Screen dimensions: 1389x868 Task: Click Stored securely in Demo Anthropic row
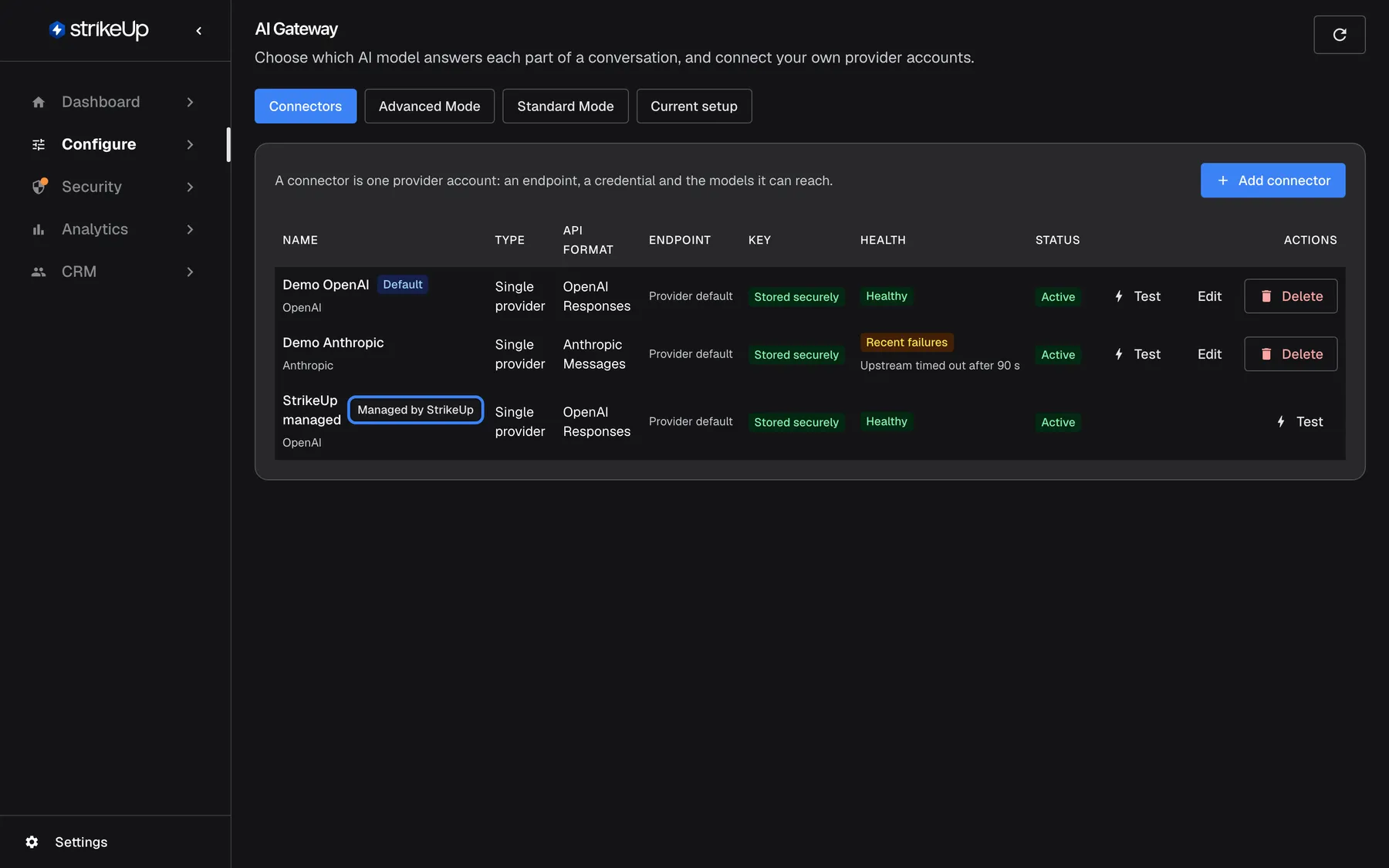[796, 355]
